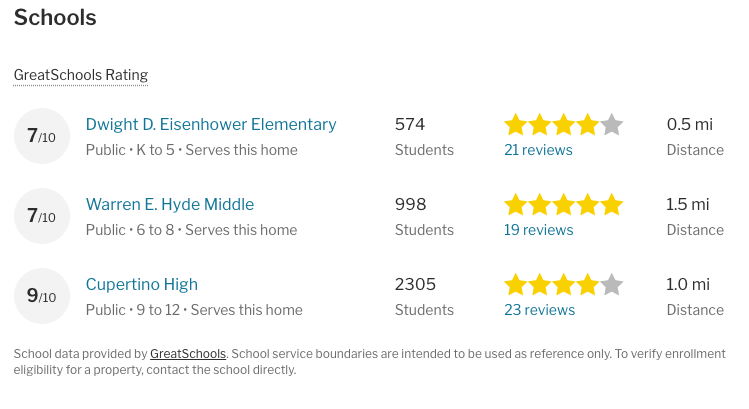Click the 7/10 rating badge for Hyde Middle
The width and height of the screenshot is (749, 409).
pos(42,216)
